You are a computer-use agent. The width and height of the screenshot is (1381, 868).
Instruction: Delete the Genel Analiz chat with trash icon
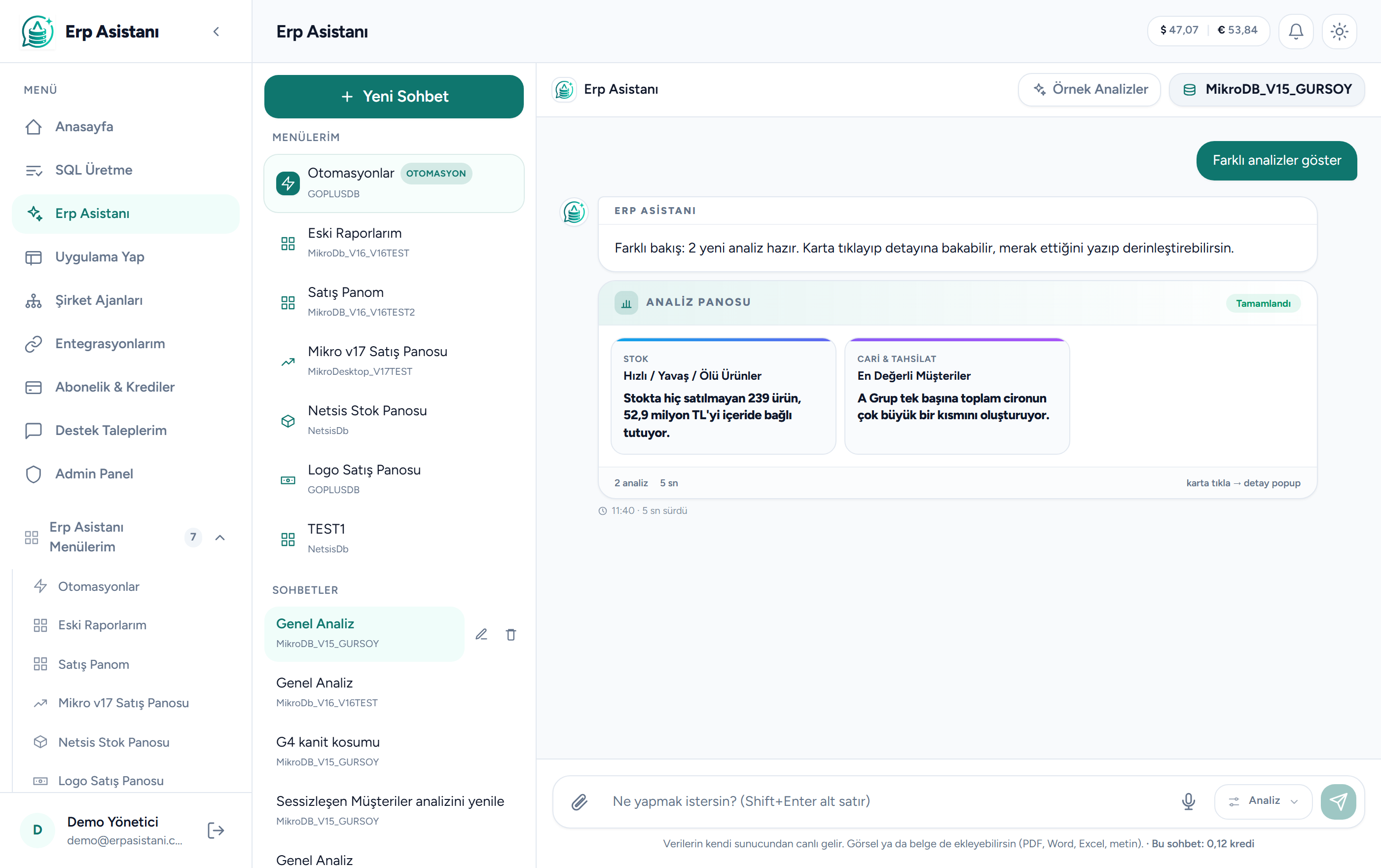(511, 635)
